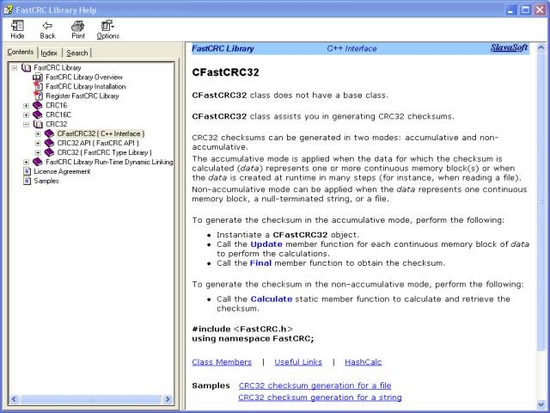Open the Samples topic in tree
The height and width of the screenshot is (413, 550).
(46, 181)
